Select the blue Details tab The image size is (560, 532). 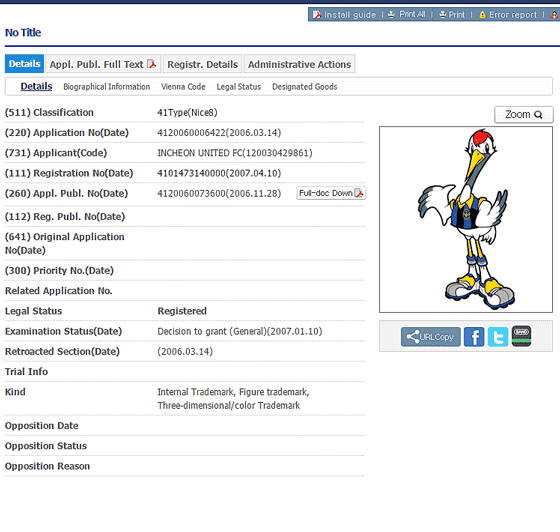tap(24, 64)
